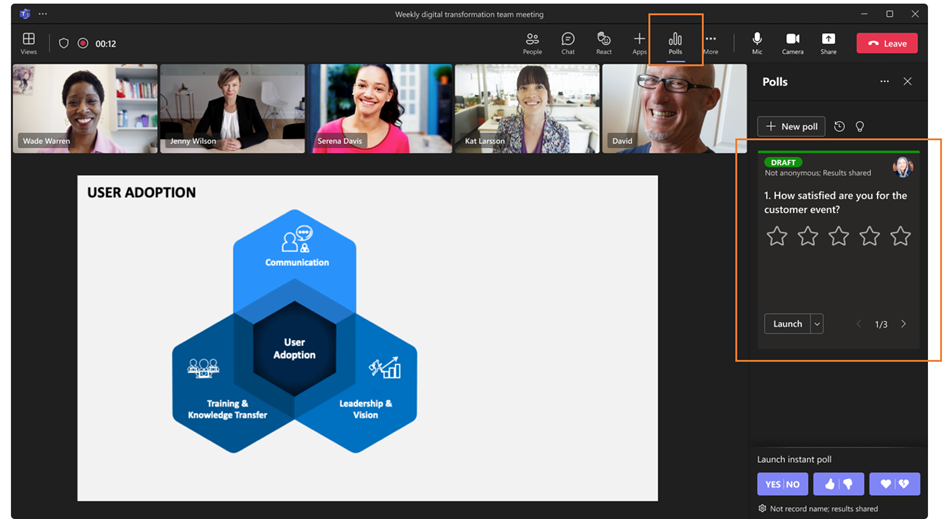Click the lightbulb suggestions icon

[860, 126]
